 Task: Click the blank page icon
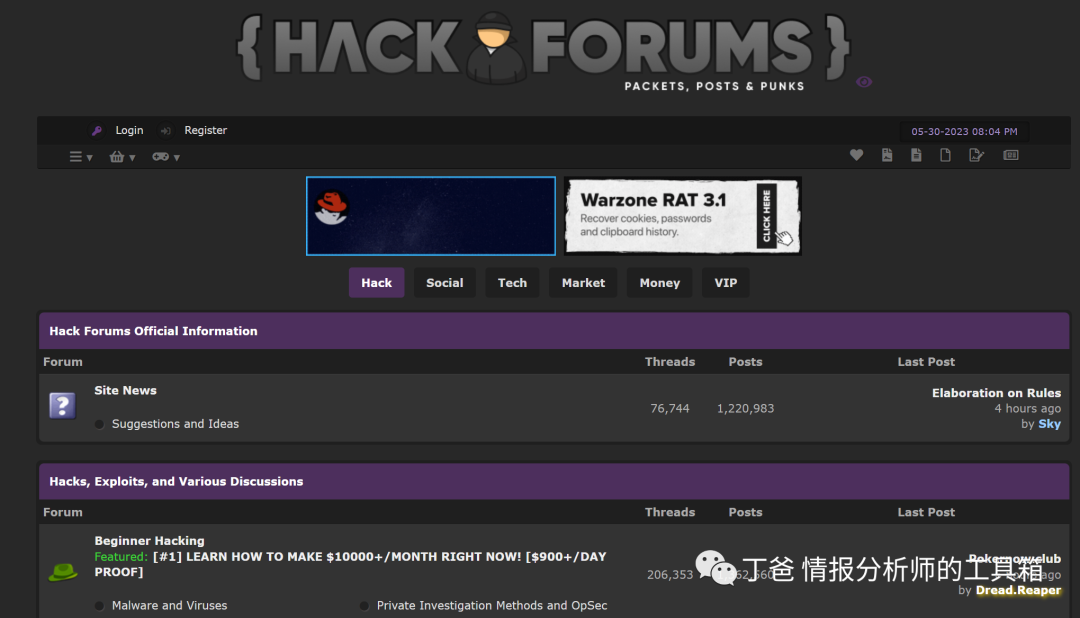click(x=945, y=155)
